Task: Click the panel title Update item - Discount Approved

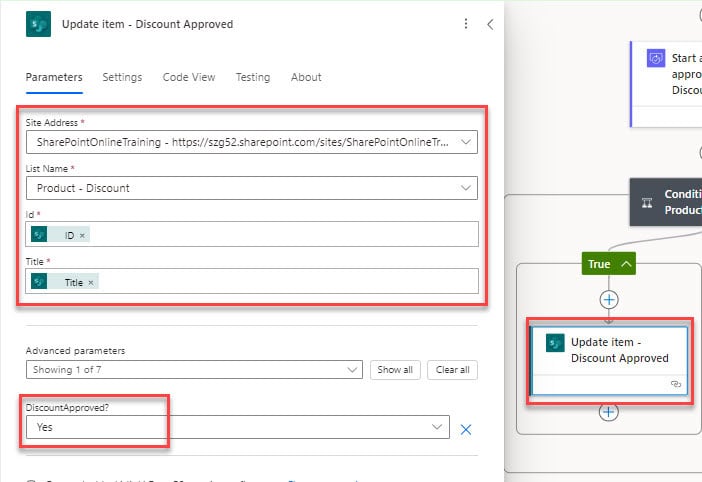Action: click(147, 24)
